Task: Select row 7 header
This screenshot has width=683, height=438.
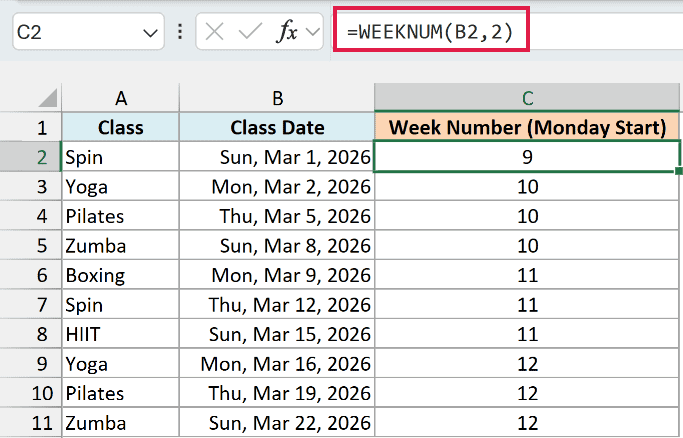Action: (x=30, y=304)
